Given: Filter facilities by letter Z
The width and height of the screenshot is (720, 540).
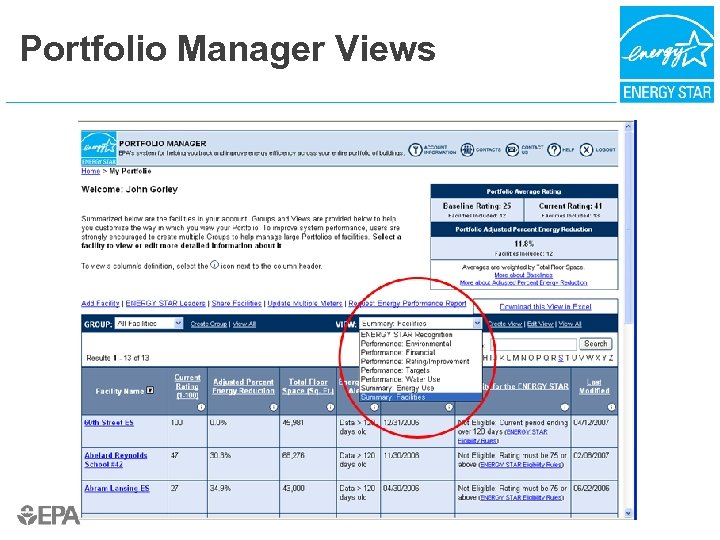Looking at the screenshot, I should click(611, 358).
